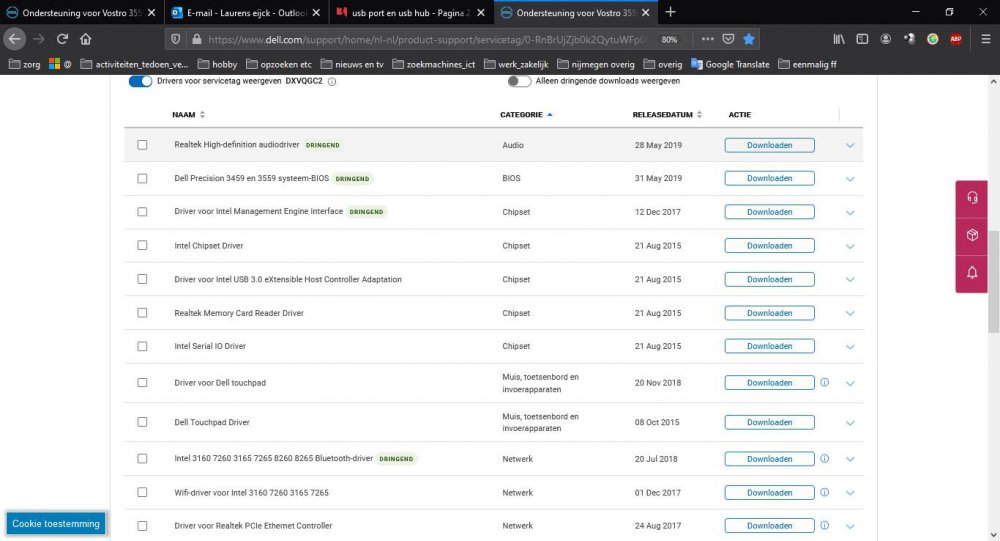Check the Realtek High-definition audiodriver checkbox
The image size is (1000, 541).
coord(142,145)
